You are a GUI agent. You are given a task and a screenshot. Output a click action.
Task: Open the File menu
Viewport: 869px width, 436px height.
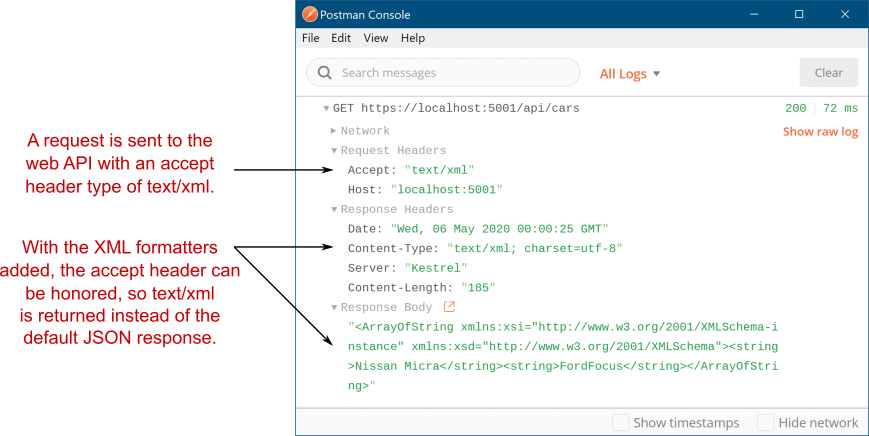tap(311, 38)
